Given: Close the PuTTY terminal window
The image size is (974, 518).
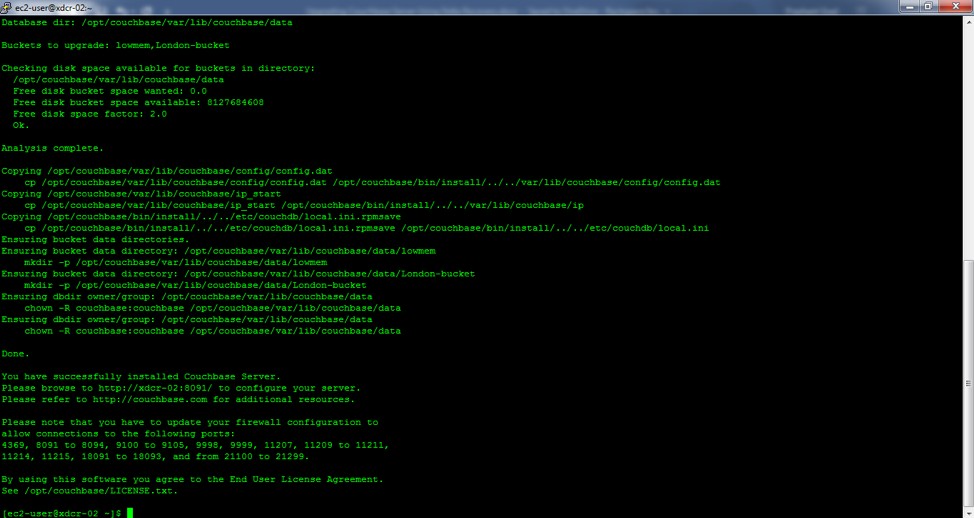Looking at the screenshot, I should 955,6.
